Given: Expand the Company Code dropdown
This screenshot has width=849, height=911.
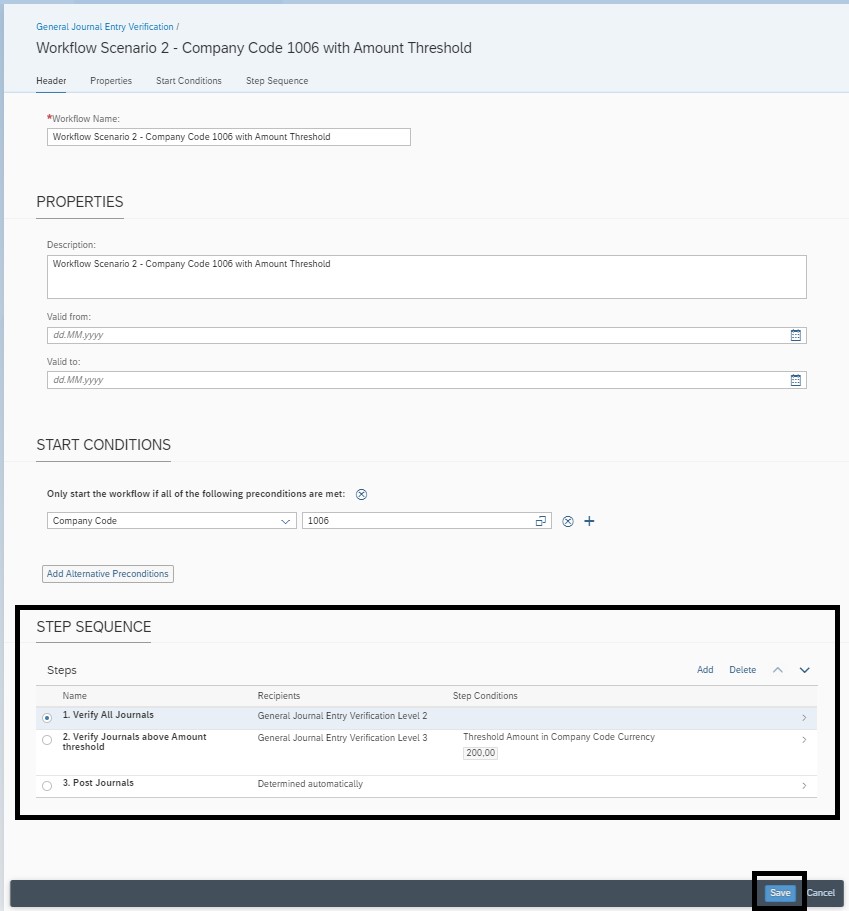Looking at the screenshot, I should [x=285, y=521].
